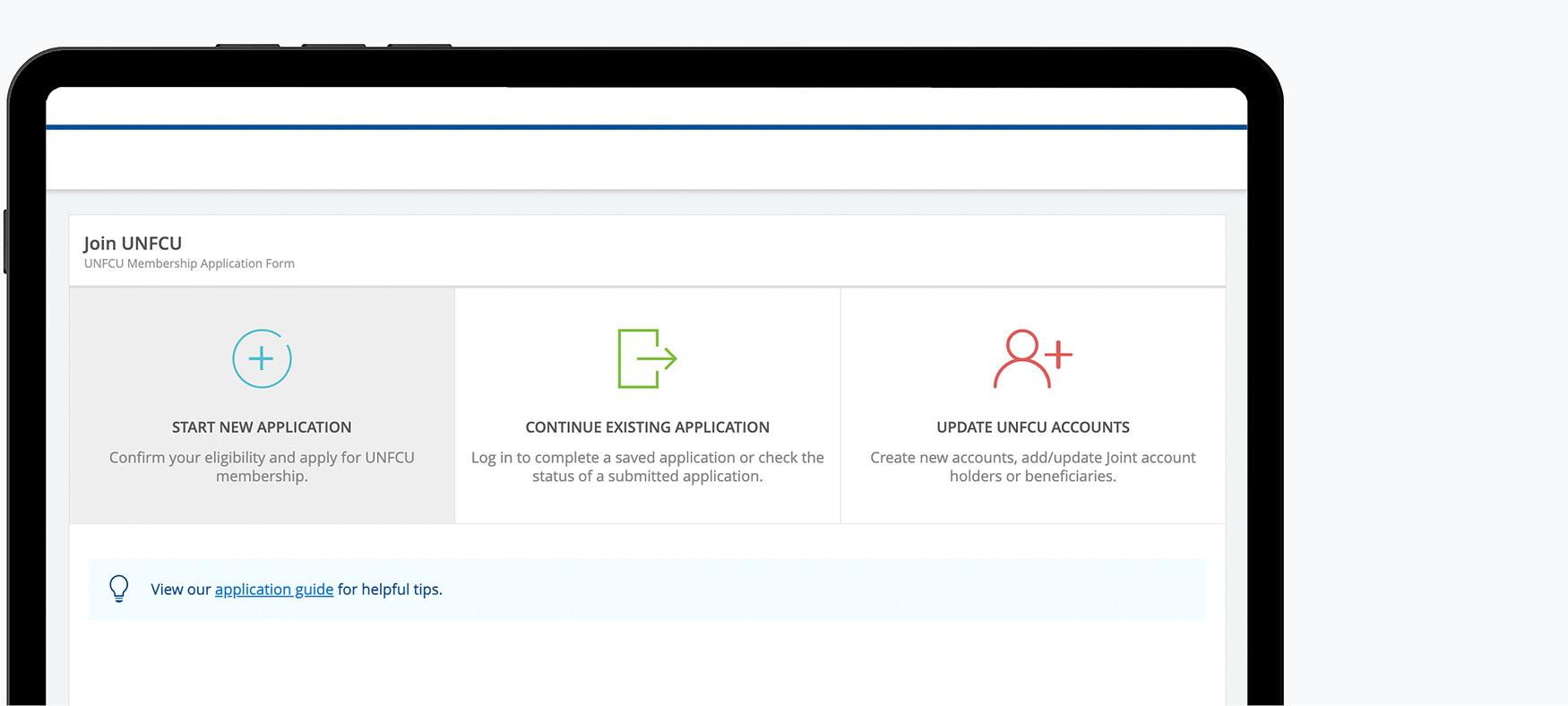The height and width of the screenshot is (706, 1568).
Task: Click the teal plus circle icon
Action: [262, 359]
